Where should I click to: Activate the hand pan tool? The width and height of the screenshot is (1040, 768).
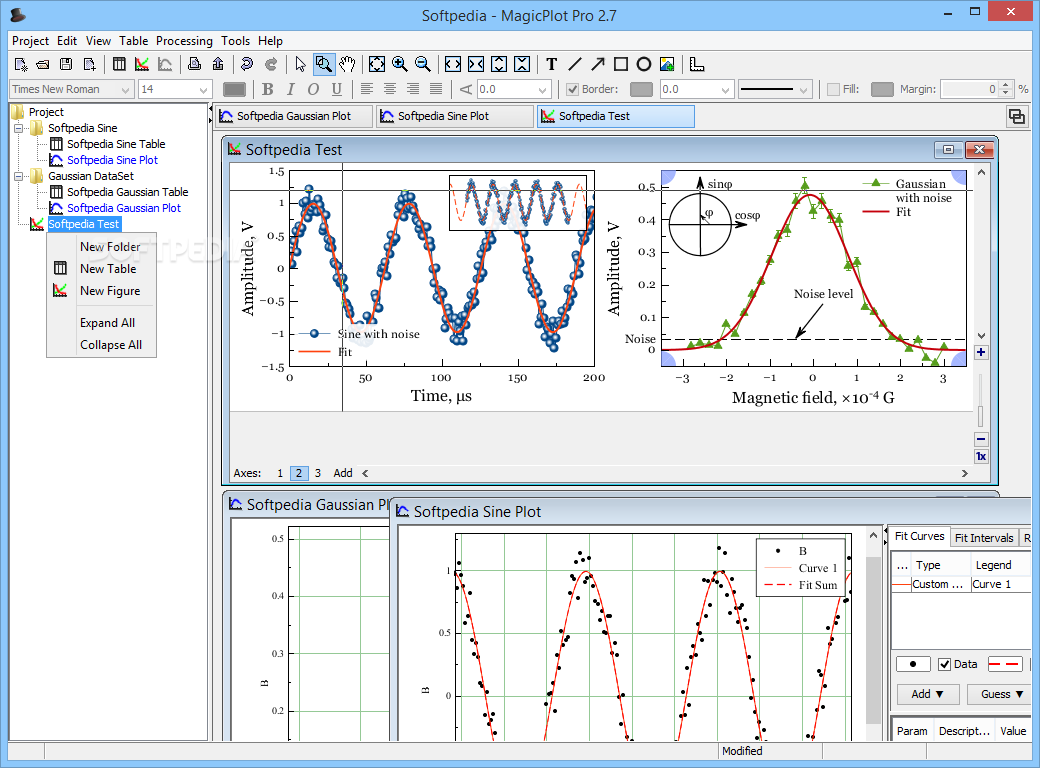347,65
